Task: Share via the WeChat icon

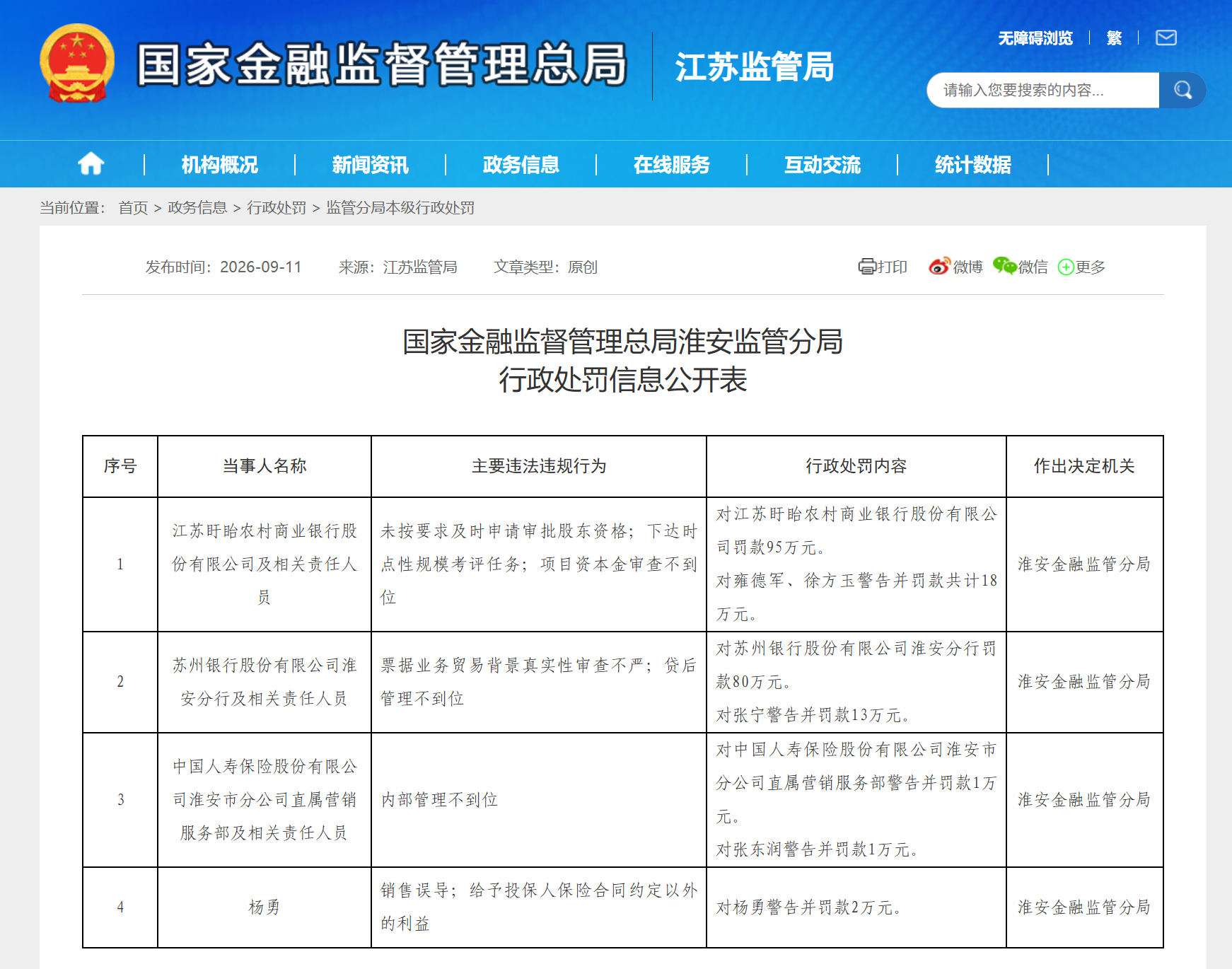Action: [1004, 266]
